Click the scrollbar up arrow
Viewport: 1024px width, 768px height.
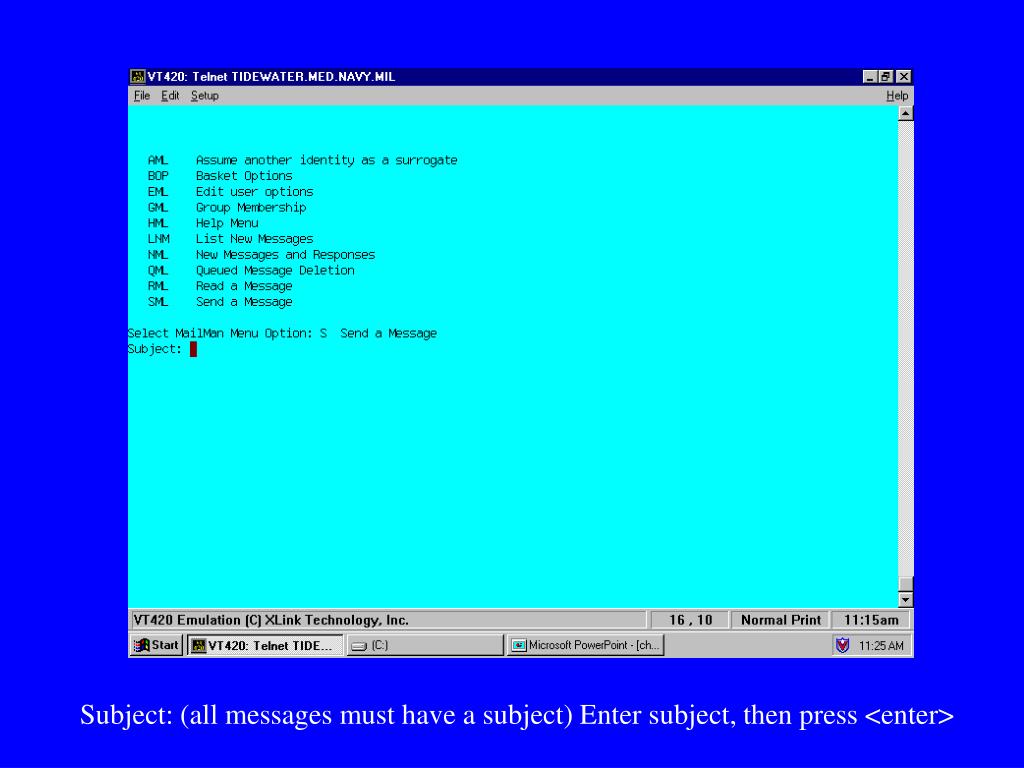tap(905, 114)
